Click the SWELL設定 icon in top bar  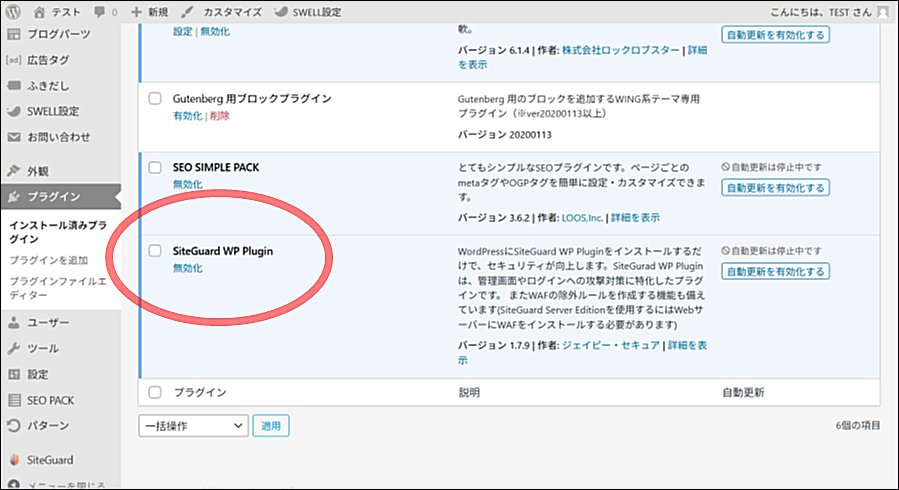(x=280, y=11)
